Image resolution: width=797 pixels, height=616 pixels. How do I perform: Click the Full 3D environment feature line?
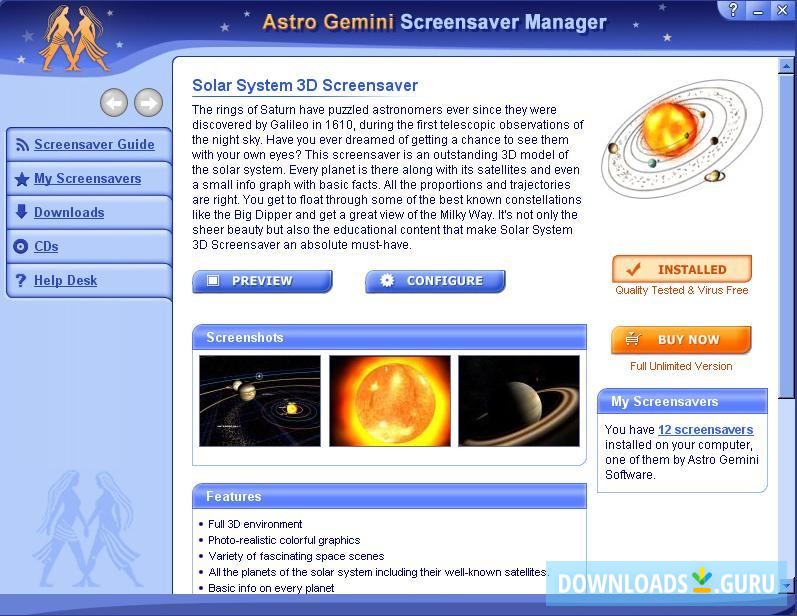coord(255,524)
